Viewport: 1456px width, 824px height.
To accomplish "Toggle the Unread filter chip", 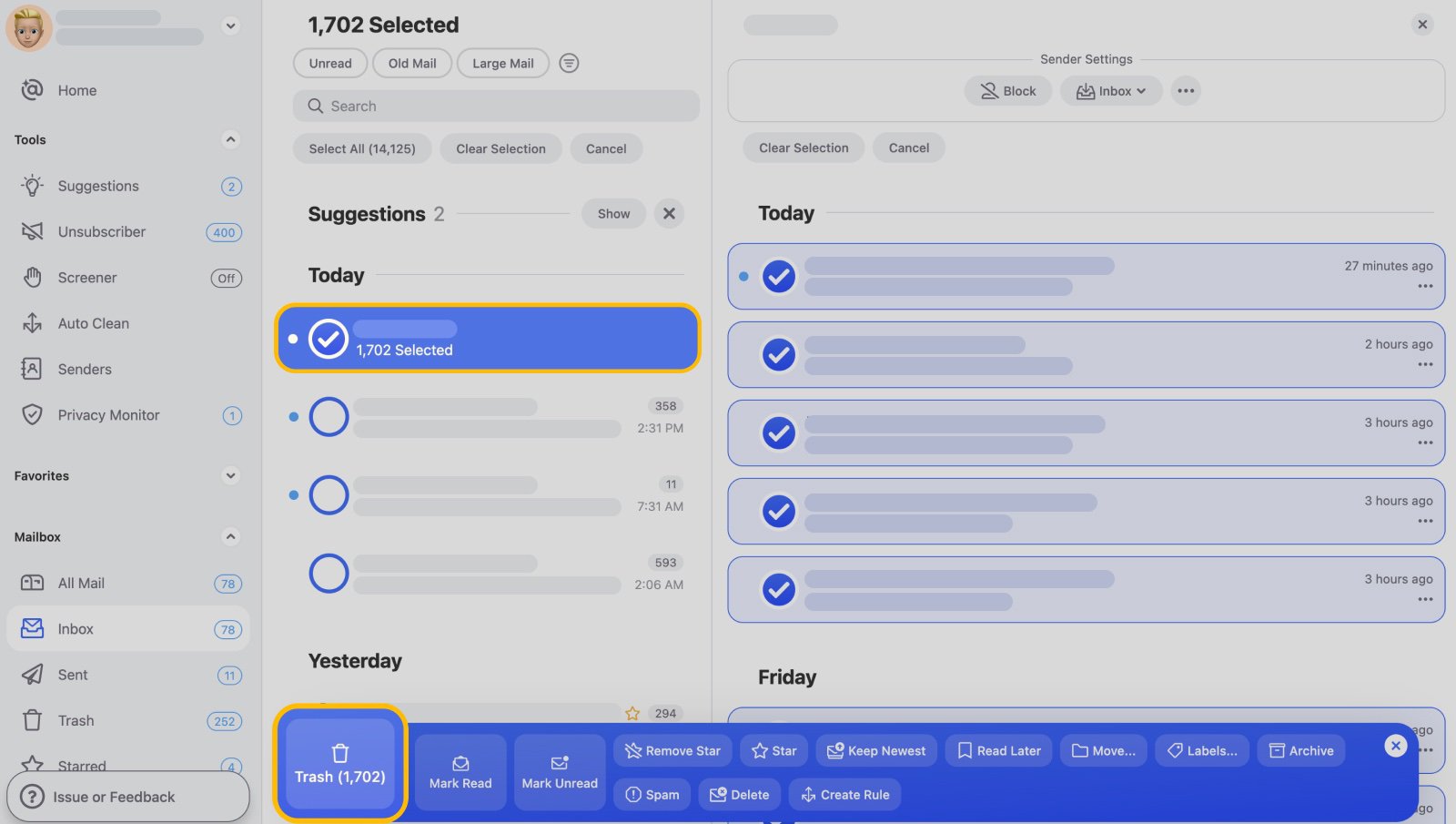I will [329, 63].
